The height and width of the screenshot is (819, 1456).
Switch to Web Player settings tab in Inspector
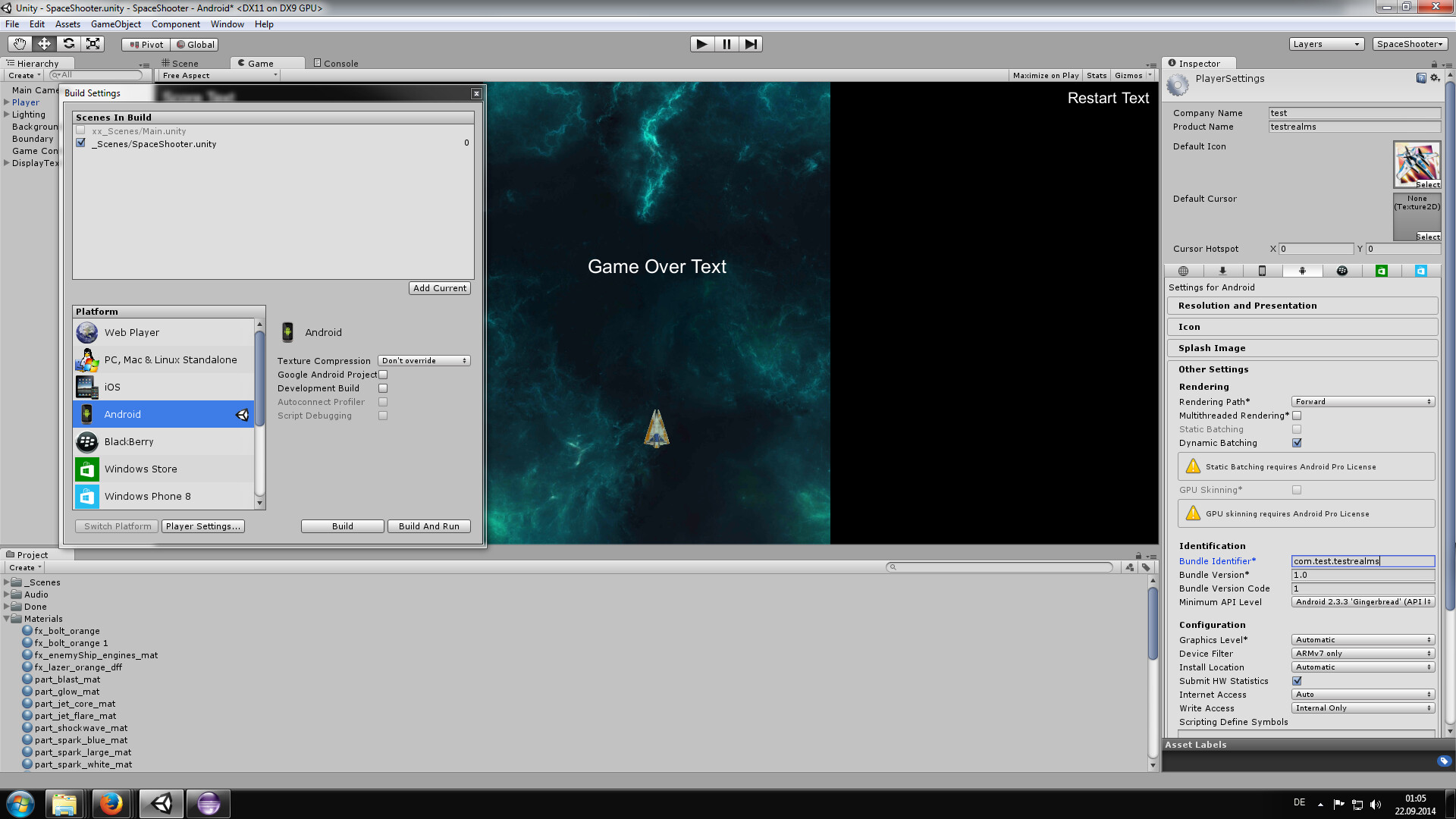coord(1184,271)
